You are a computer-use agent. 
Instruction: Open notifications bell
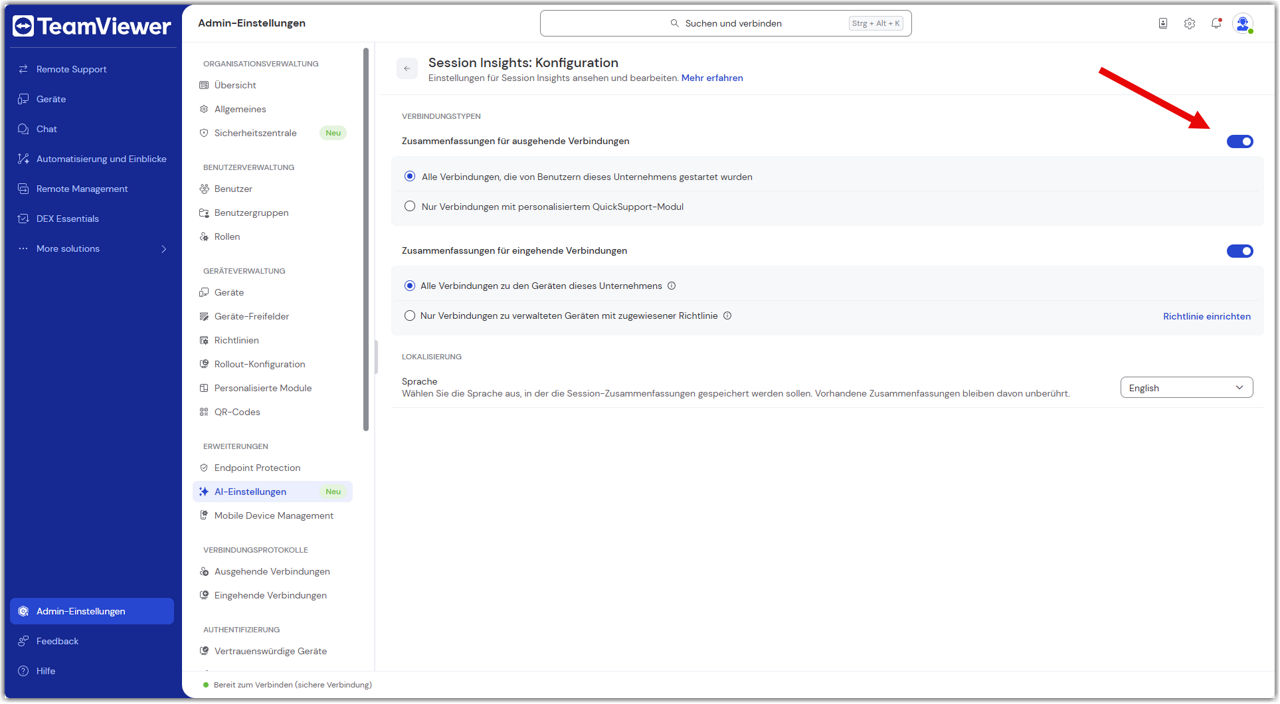[x=1216, y=23]
